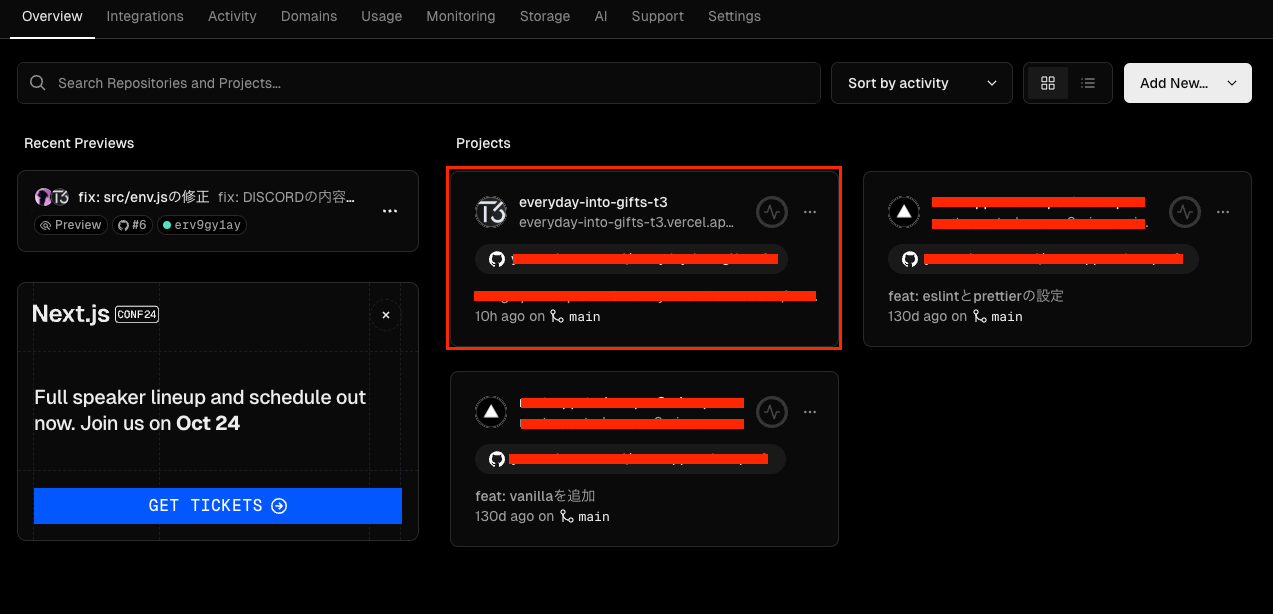Viewport: 1273px width, 614px height.
Task: Open the Monitoring tab
Action: click(460, 16)
